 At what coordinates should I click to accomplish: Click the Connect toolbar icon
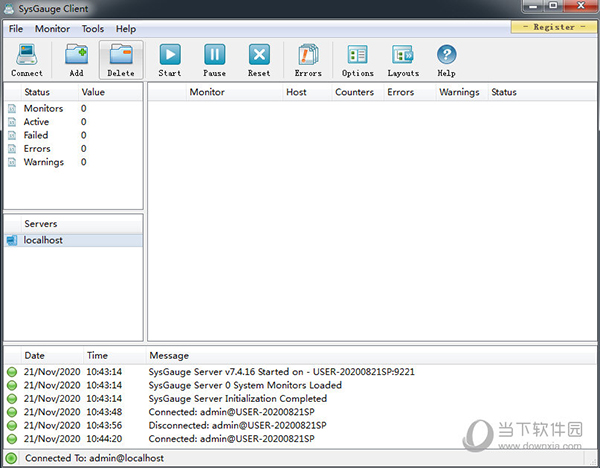click(26, 55)
